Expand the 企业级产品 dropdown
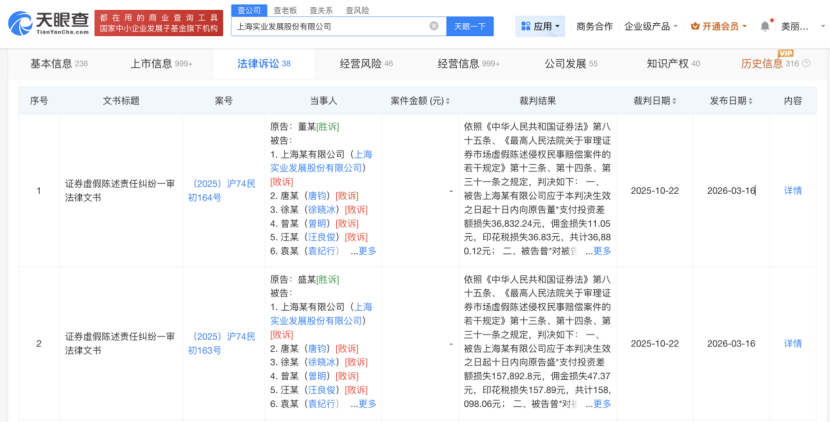This screenshot has height=422, width=830. 651,26
